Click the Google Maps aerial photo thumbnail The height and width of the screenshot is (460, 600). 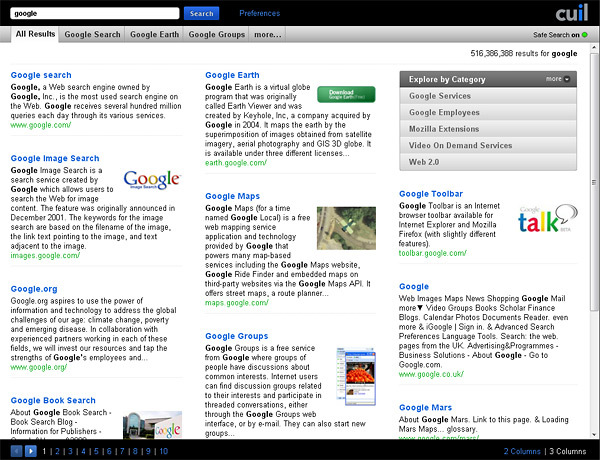(346, 228)
